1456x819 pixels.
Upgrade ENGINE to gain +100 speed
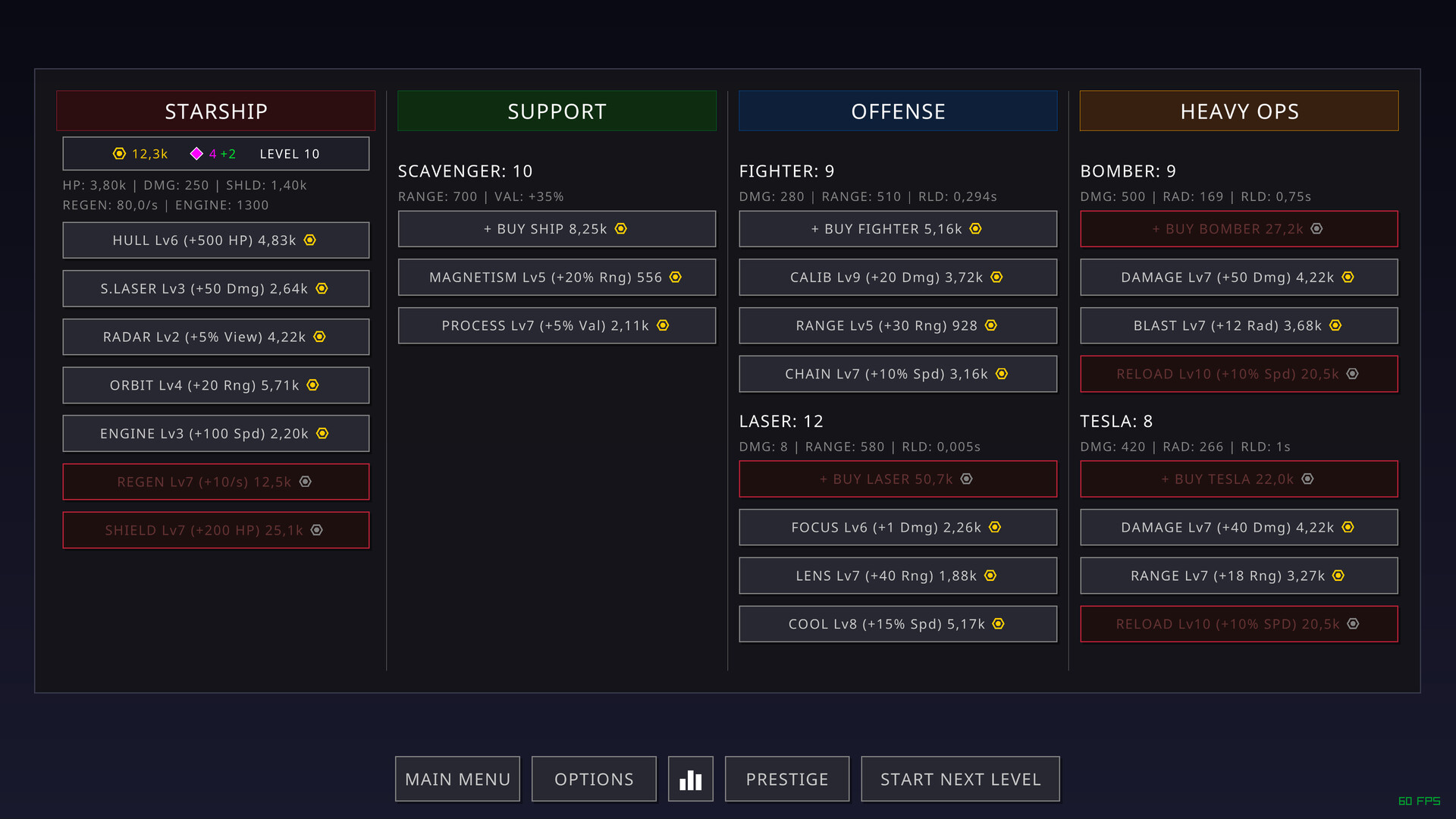tap(215, 433)
